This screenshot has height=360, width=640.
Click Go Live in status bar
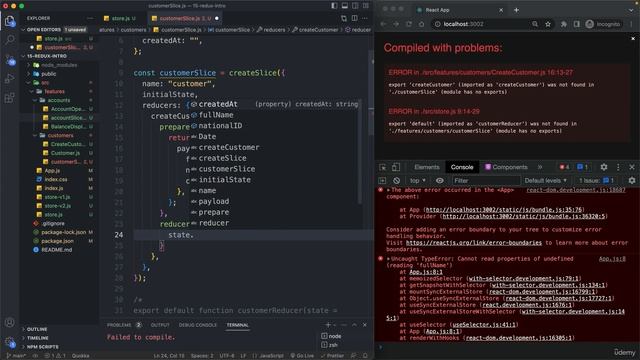(302, 356)
